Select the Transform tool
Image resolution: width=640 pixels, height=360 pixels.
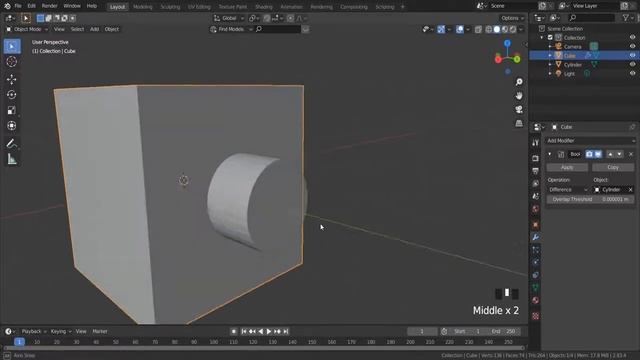[12, 126]
